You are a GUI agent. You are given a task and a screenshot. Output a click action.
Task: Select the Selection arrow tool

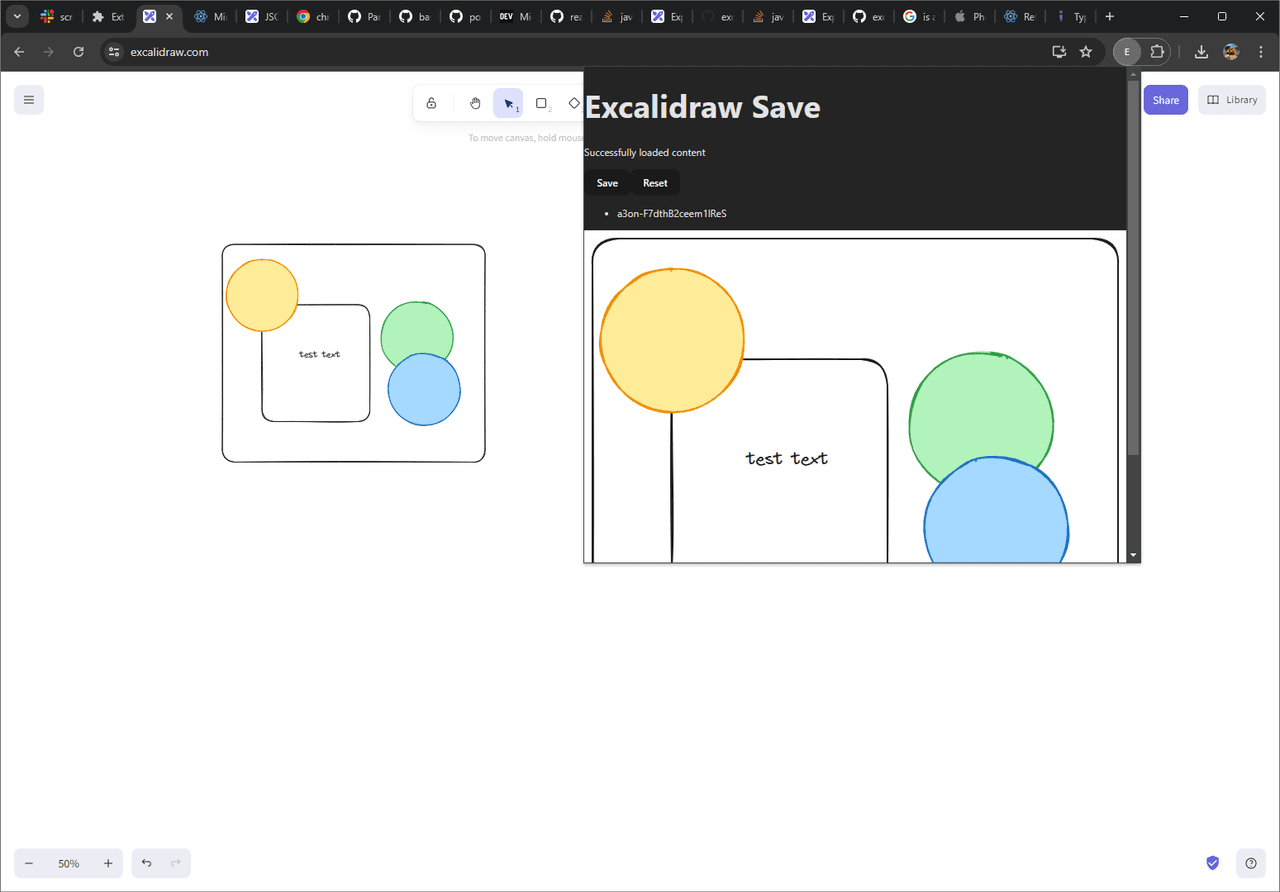point(508,103)
